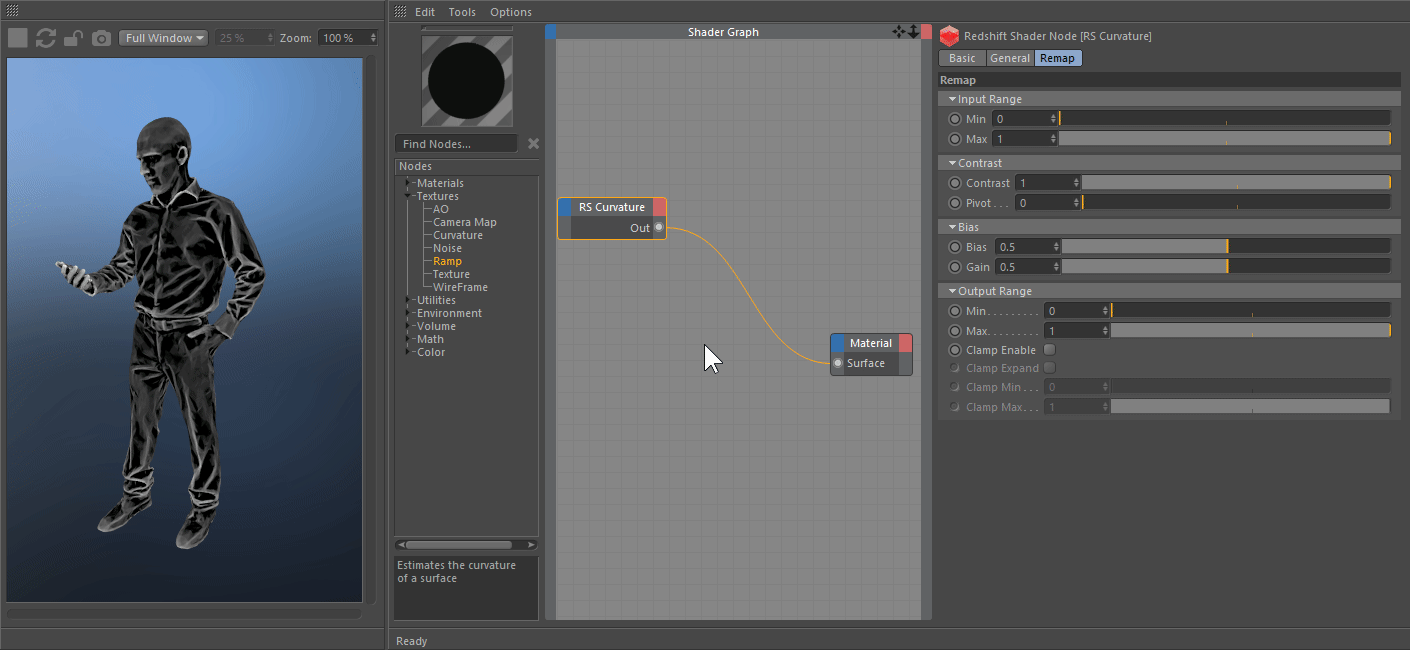
Task: Toggle the Bias animation dot
Action: (954, 247)
